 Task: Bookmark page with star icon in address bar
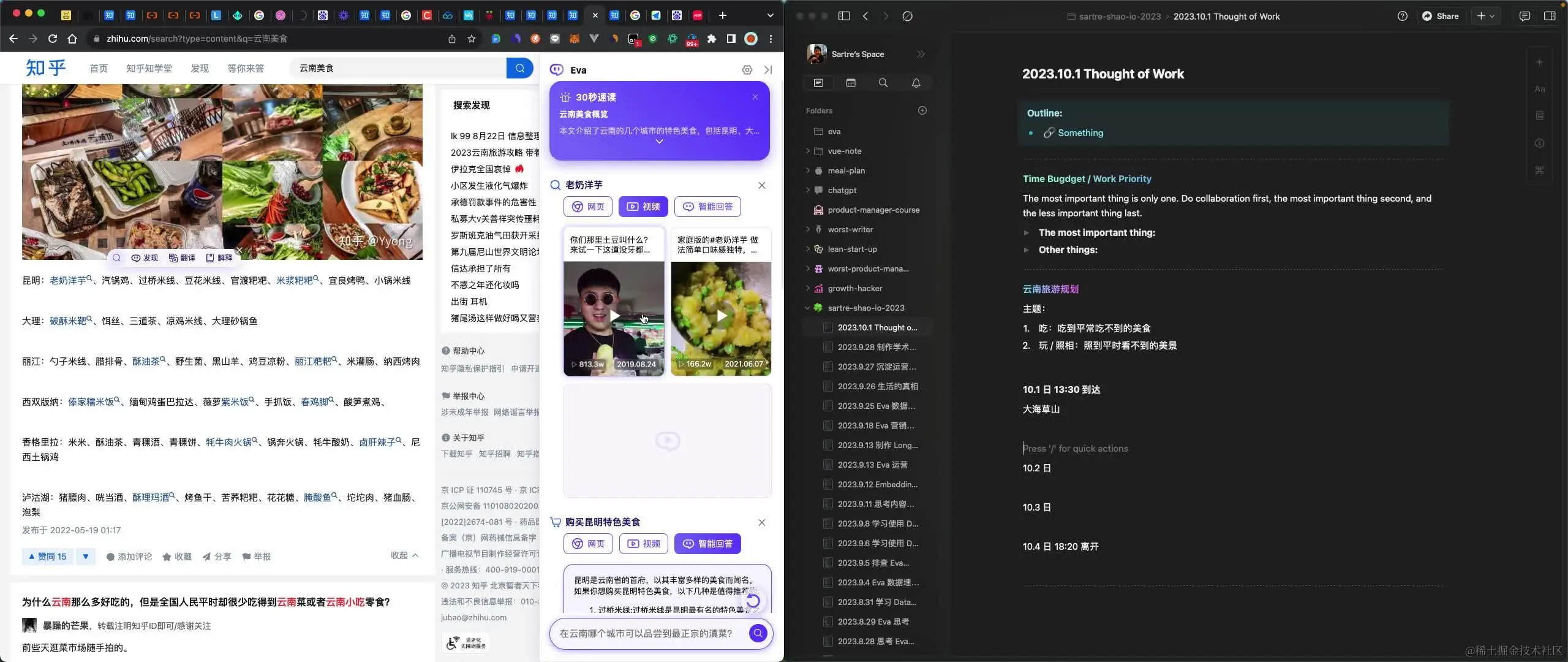pos(471,39)
